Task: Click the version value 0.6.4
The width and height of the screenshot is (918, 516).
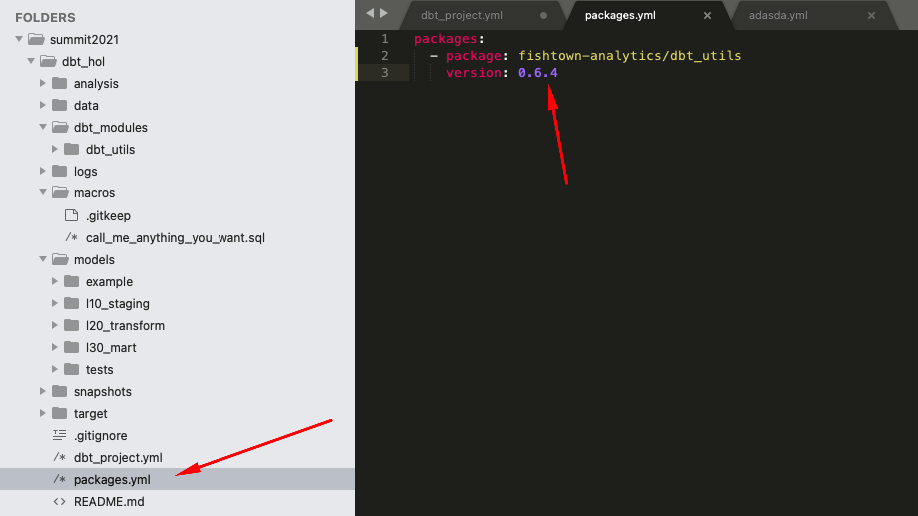Action: pos(537,73)
